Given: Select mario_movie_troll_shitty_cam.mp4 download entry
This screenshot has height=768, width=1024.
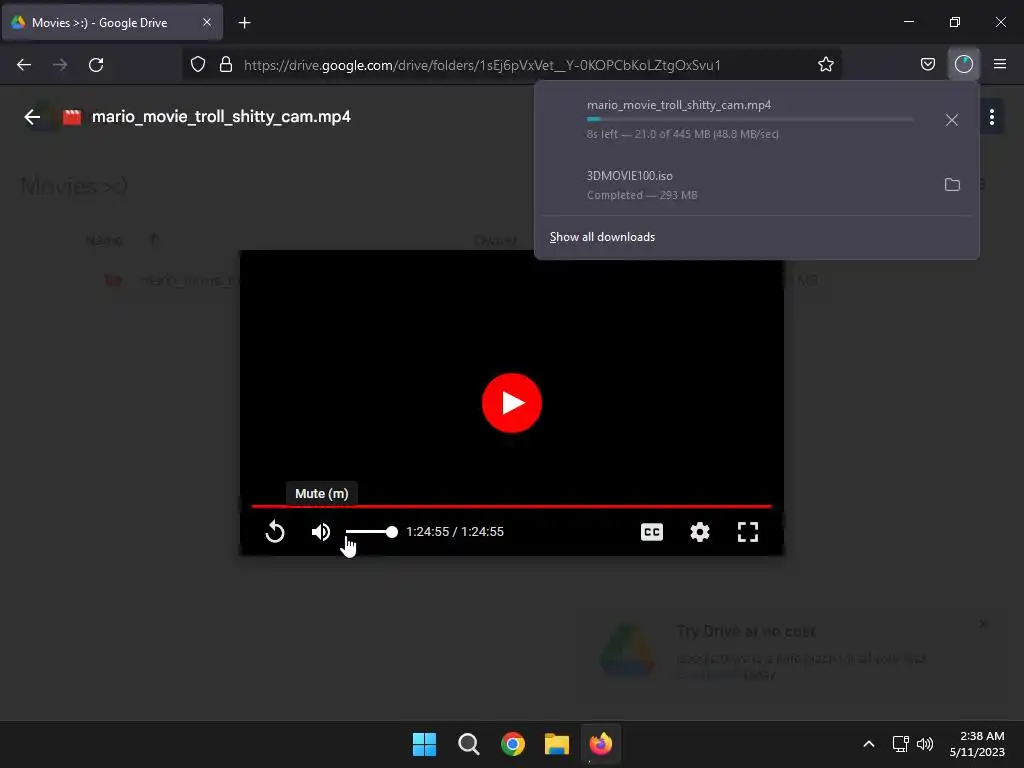Looking at the screenshot, I should [x=756, y=119].
